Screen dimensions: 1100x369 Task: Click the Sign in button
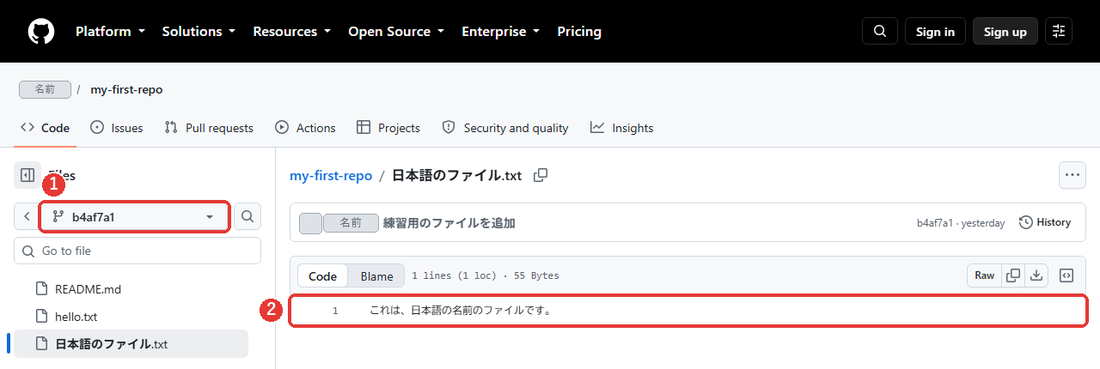pos(935,32)
